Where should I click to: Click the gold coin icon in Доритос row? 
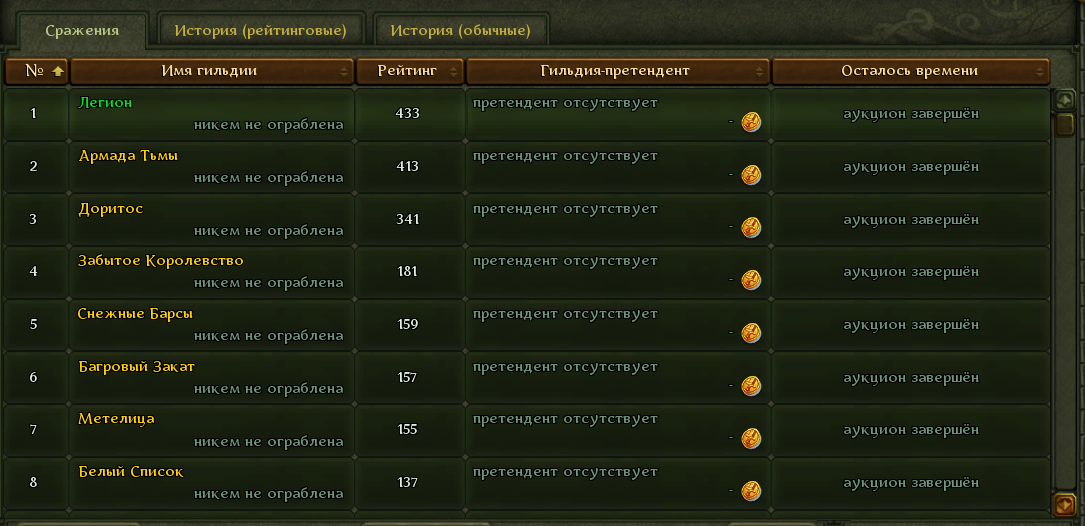[x=751, y=228]
